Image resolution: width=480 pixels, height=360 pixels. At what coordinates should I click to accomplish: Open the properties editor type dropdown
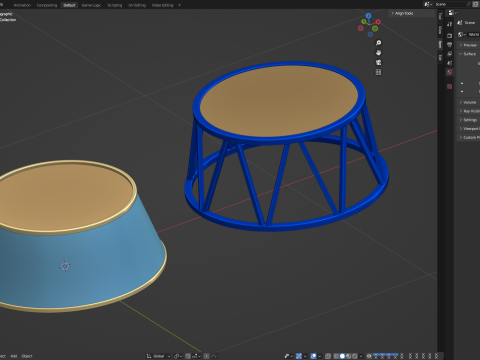(x=452, y=13)
